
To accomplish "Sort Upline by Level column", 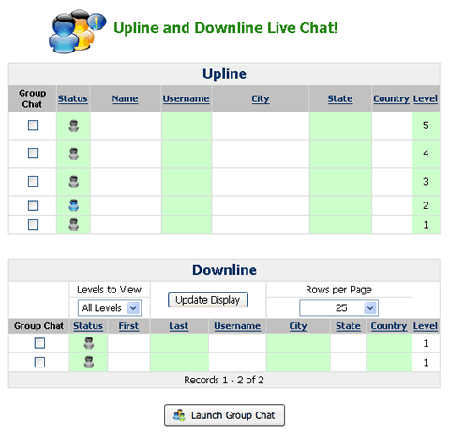I will click(425, 99).
